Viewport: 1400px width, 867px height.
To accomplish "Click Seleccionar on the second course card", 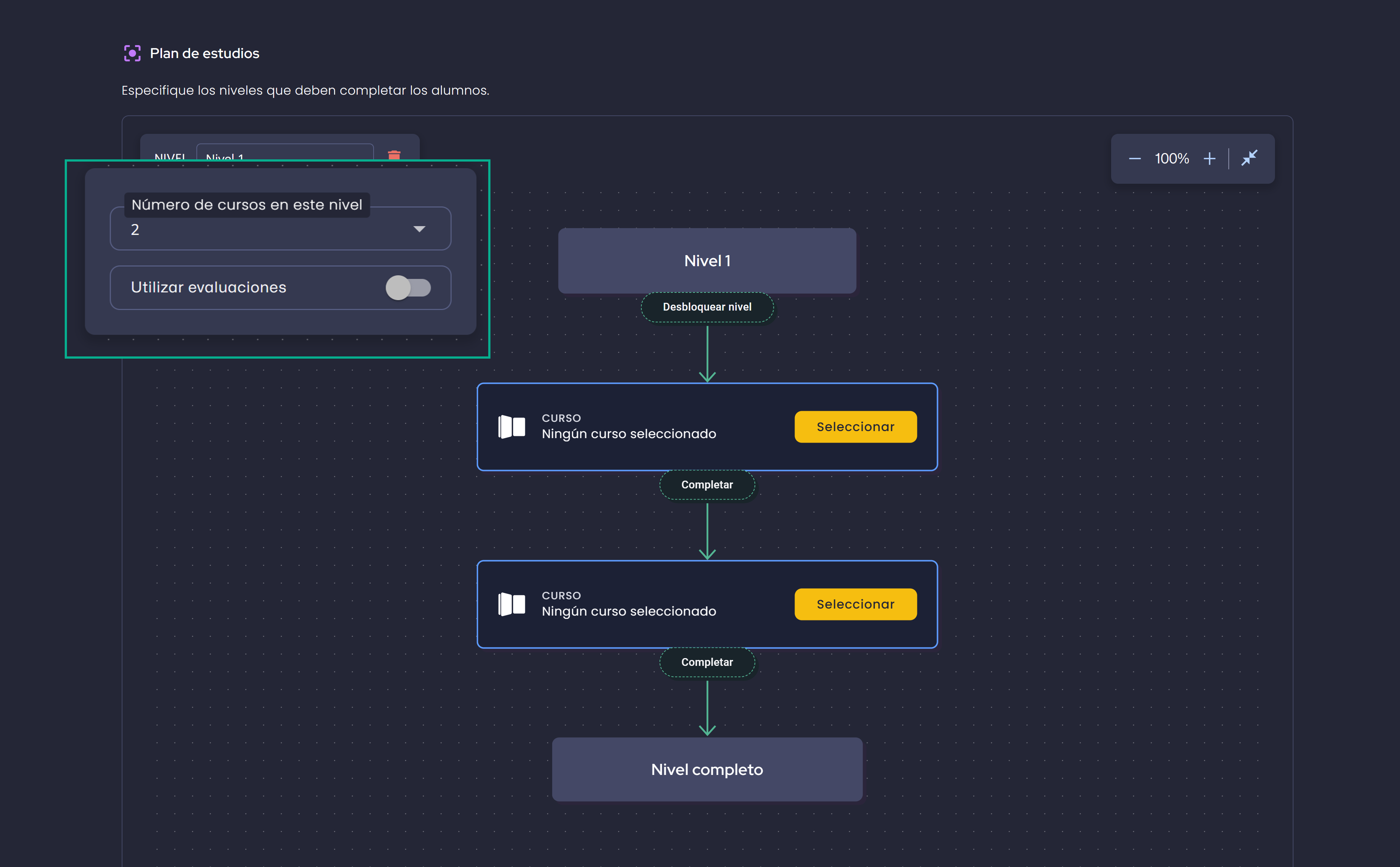I will click(855, 604).
